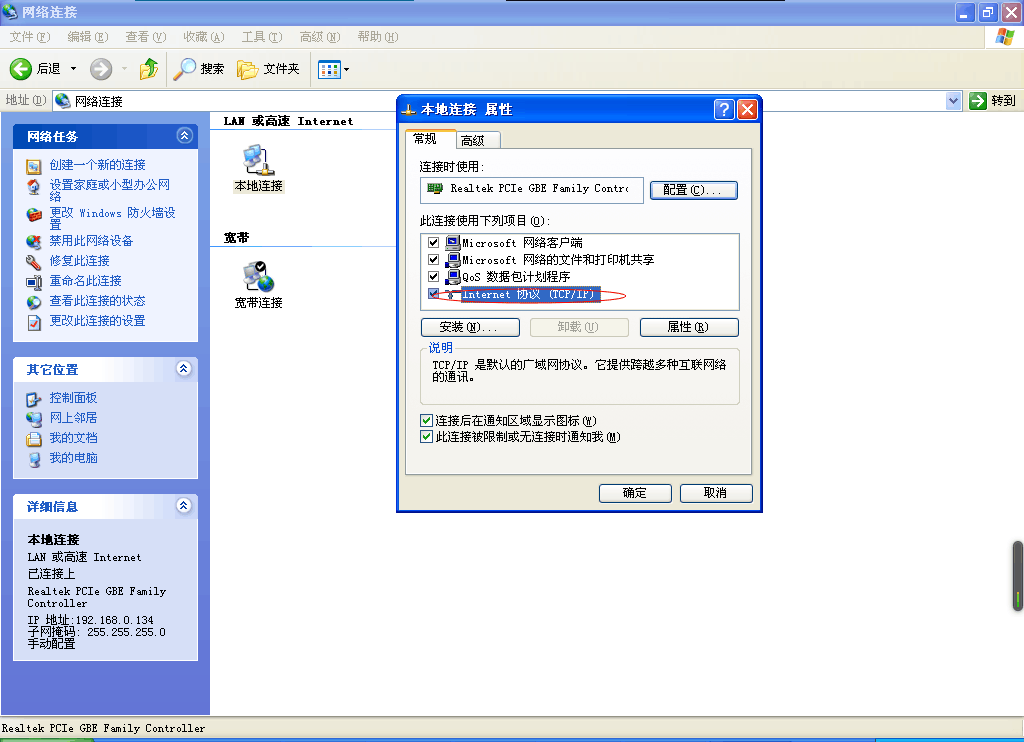Click the 修复此连接 wrench icon

(33, 262)
